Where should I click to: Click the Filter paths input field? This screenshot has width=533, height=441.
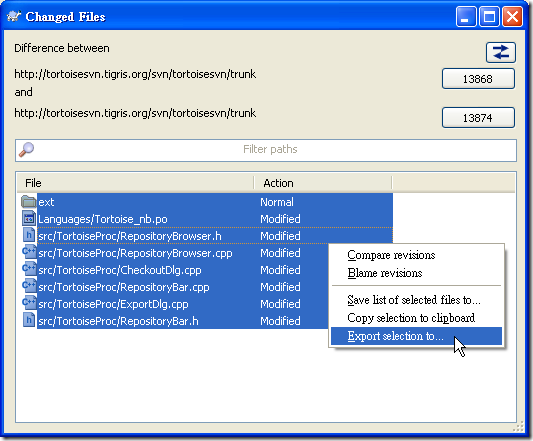click(x=266, y=150)
